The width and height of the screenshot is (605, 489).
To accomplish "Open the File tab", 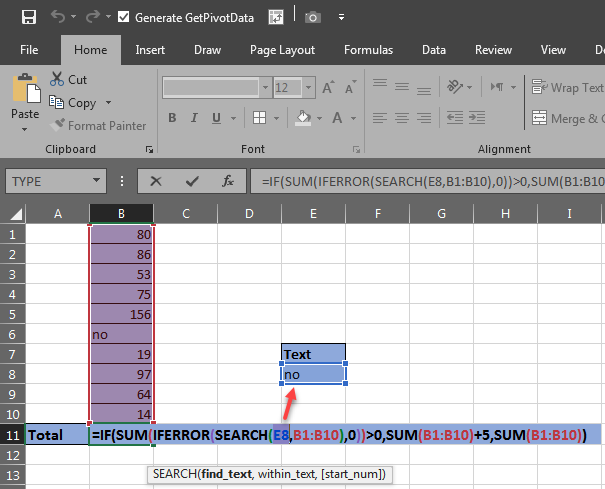I will coord(29,50).
